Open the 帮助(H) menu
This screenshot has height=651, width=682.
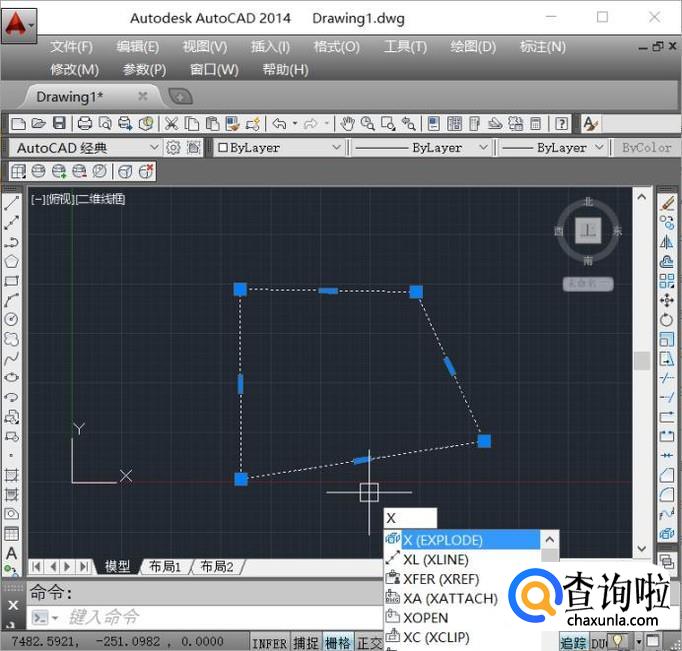tap(285, 70)
